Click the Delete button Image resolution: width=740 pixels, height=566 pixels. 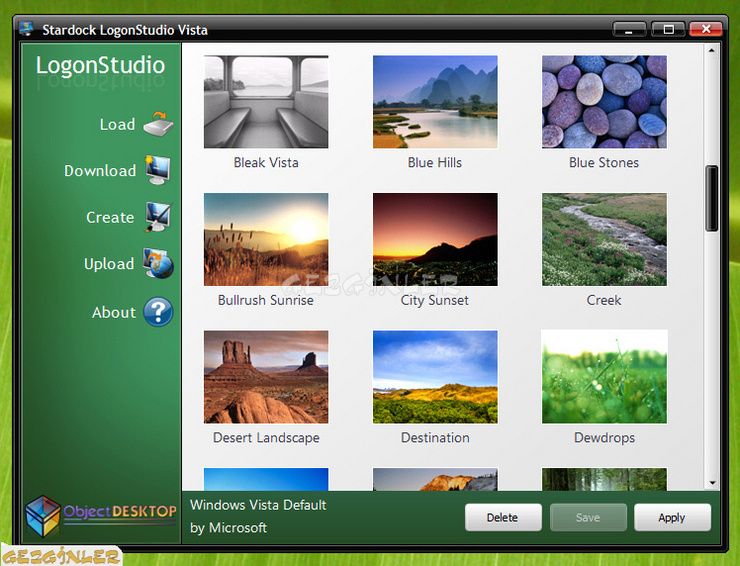503,517
